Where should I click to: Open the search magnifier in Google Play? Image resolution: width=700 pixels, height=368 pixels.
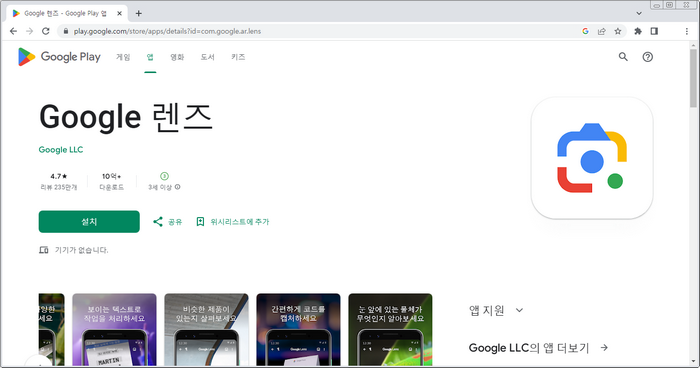(623, 57)
